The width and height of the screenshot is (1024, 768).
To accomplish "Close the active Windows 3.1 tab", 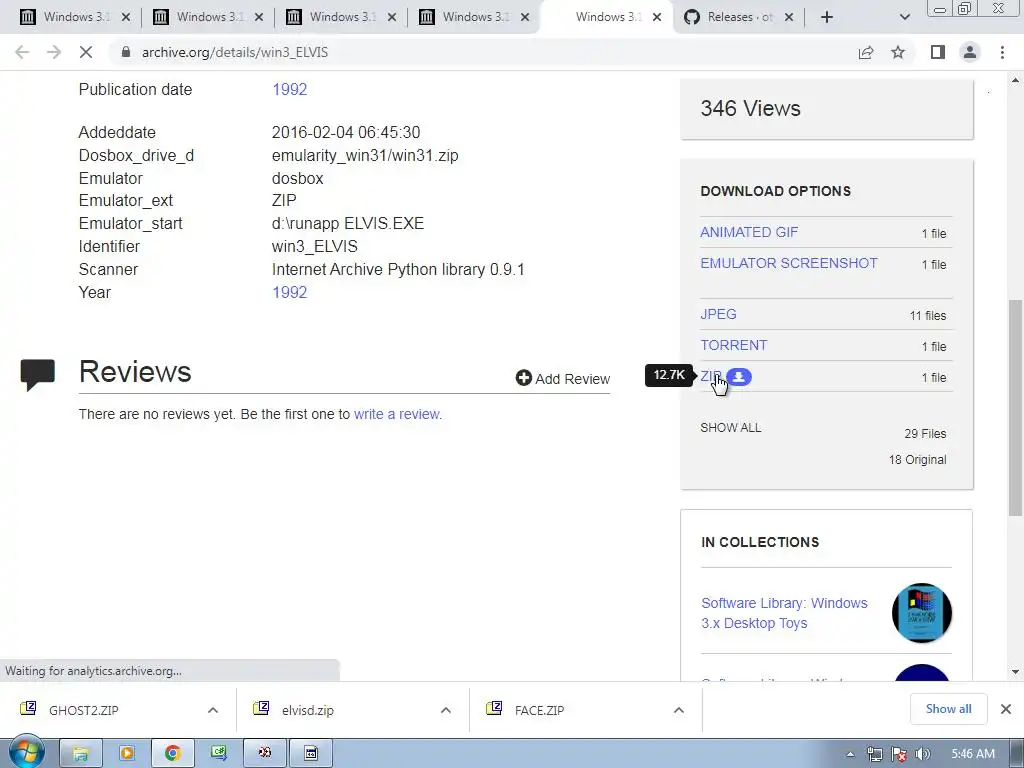I will click(657, 17).
